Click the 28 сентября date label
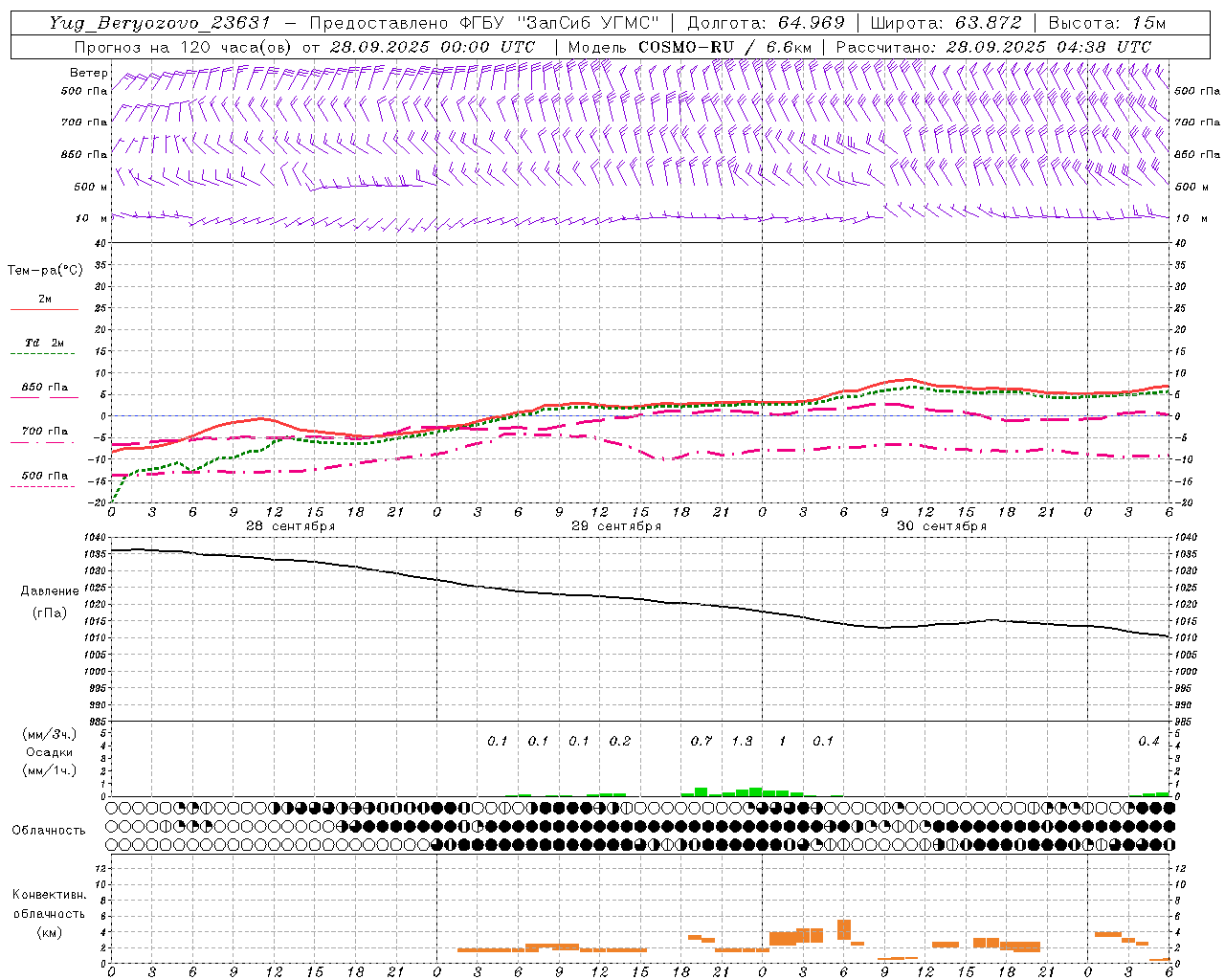Image resolution: width=1225 pixels, height=980 pixels. (291, 526)
